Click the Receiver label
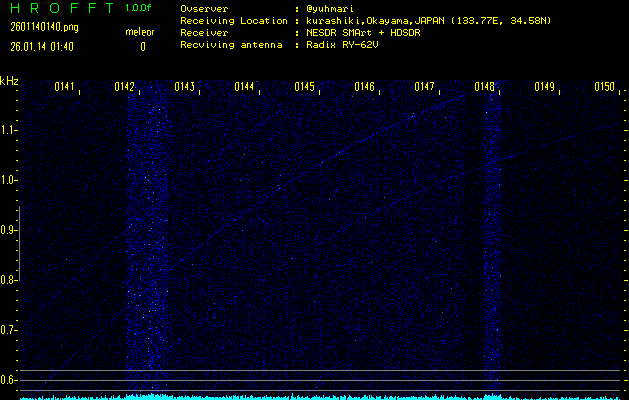629x400 pixels. [x=204, y=33]
